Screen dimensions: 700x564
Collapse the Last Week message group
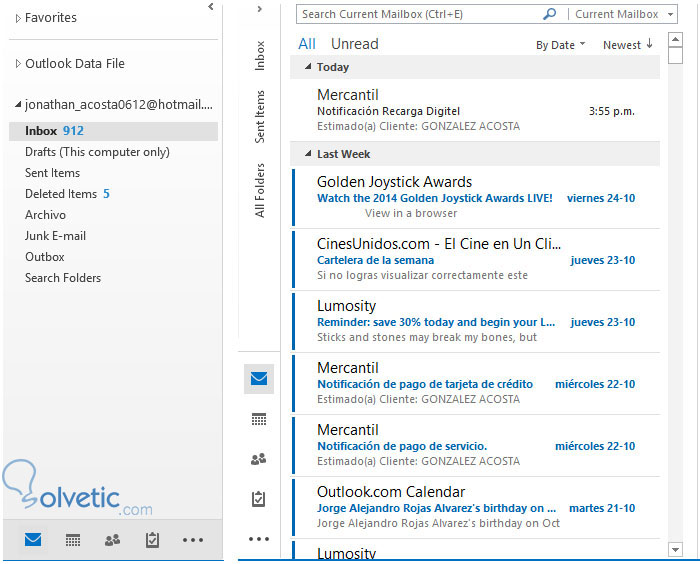(308, 154)
